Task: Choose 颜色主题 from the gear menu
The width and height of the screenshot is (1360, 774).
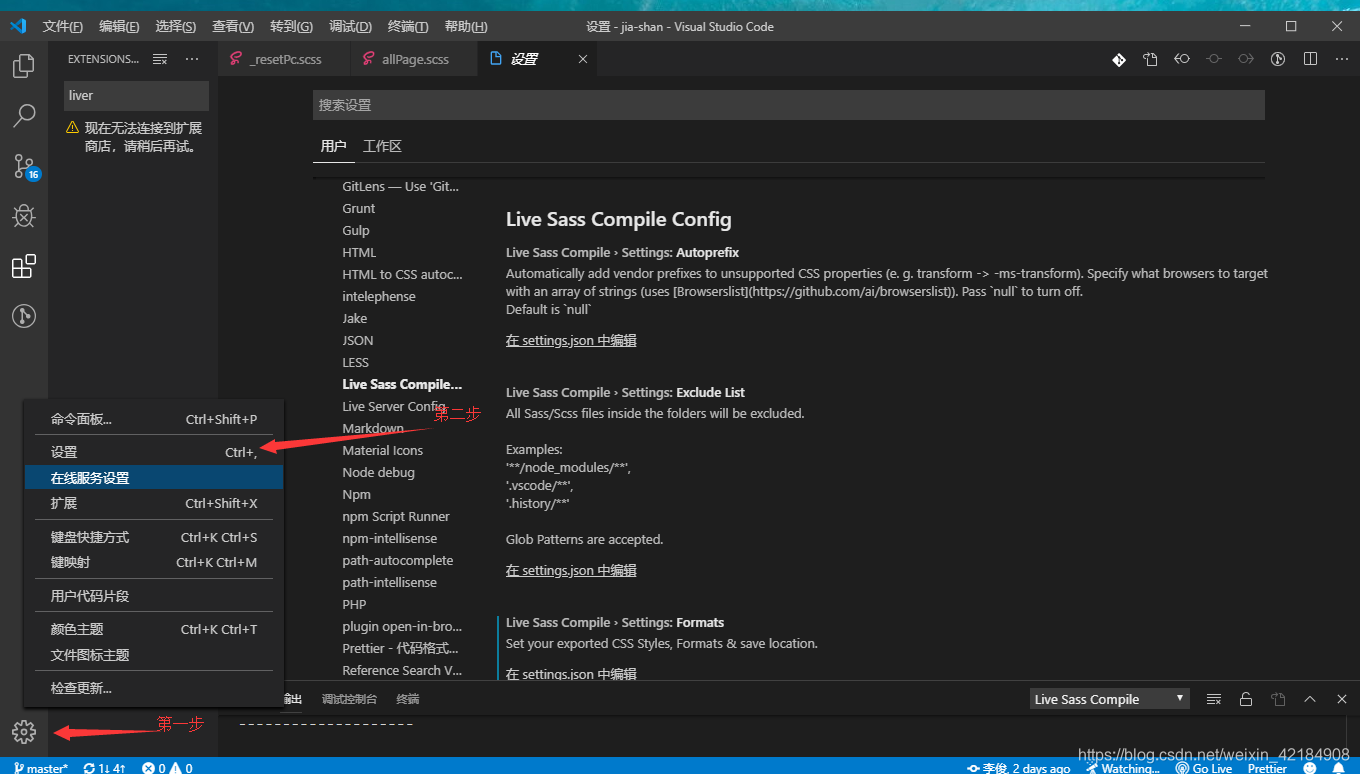Action: coord(154,629)
